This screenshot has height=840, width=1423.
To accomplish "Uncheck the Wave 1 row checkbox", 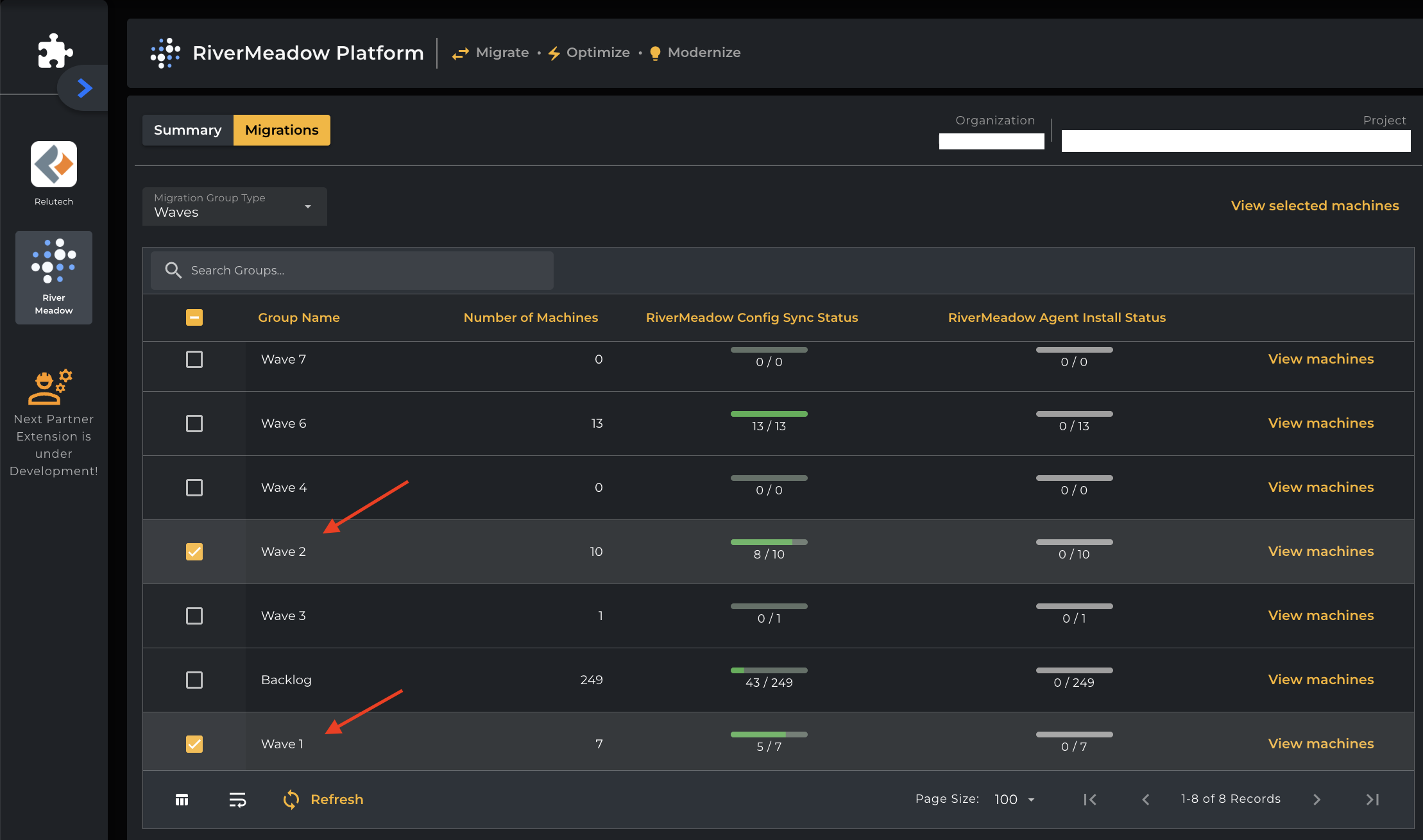I will coord(194,744).
